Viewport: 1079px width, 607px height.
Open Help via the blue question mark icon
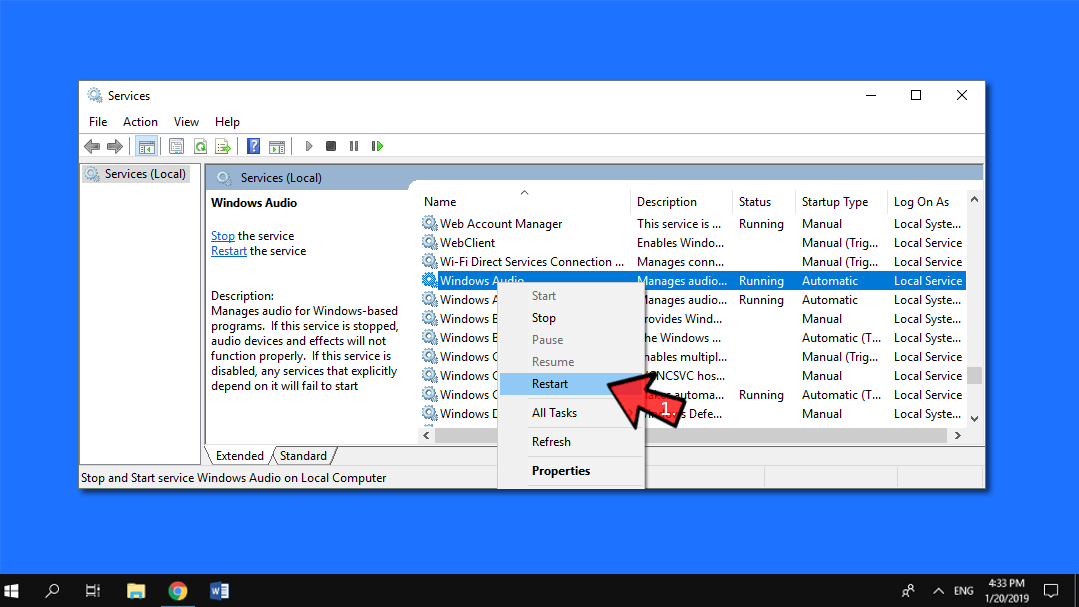pyautogui.click(x=253, y=146)
